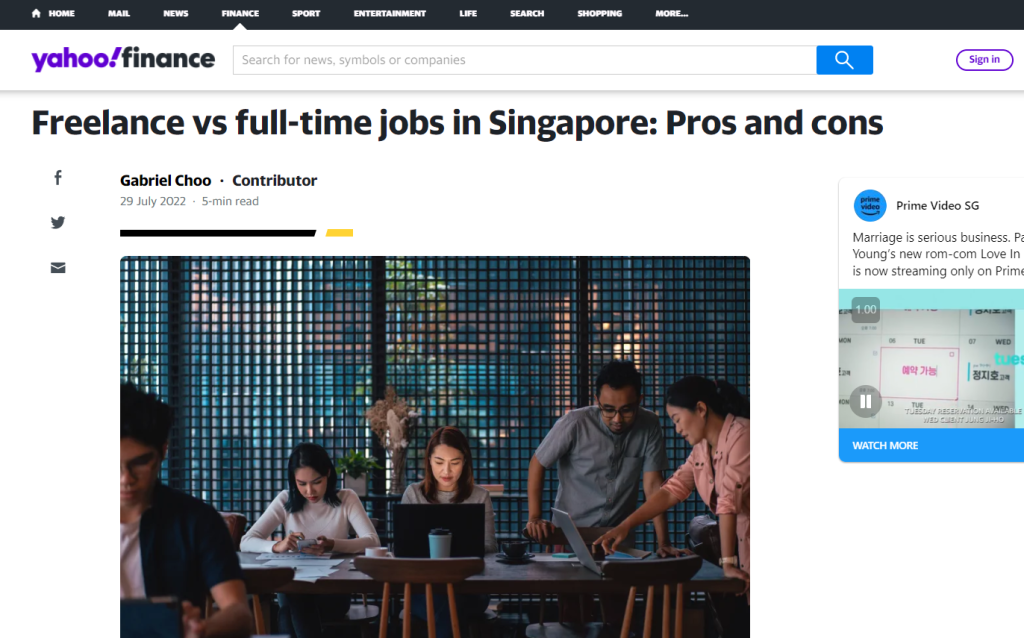Select the Finance navigation tab
This screenshot has height=638, width=1024.
click(x=240, y=13)
